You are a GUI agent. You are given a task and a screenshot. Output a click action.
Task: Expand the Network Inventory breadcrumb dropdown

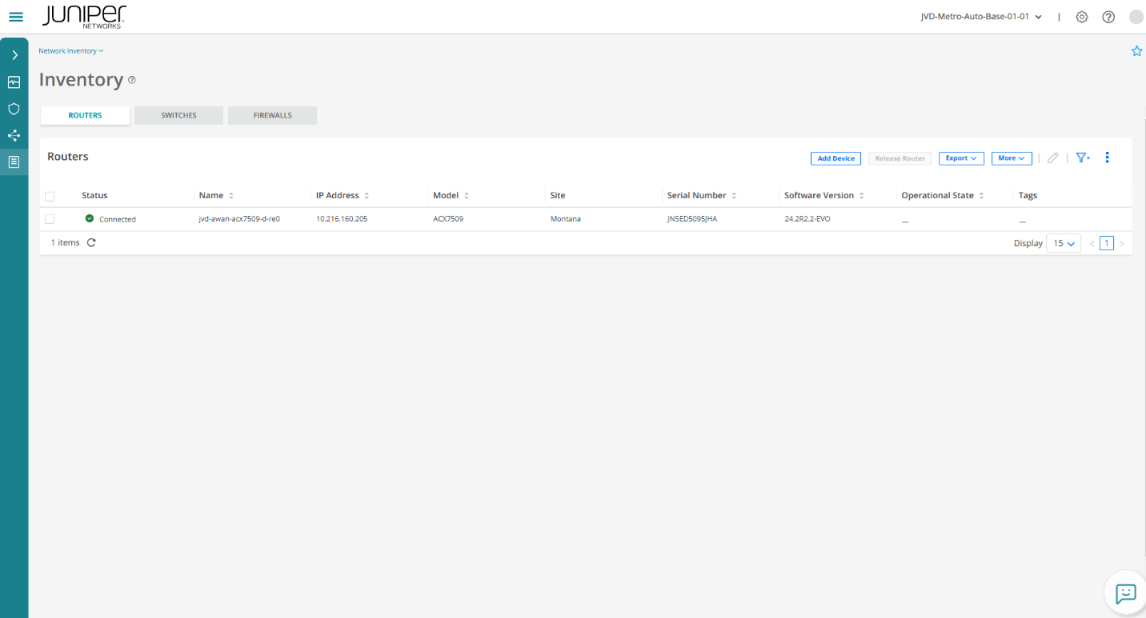tap(71, 51)
